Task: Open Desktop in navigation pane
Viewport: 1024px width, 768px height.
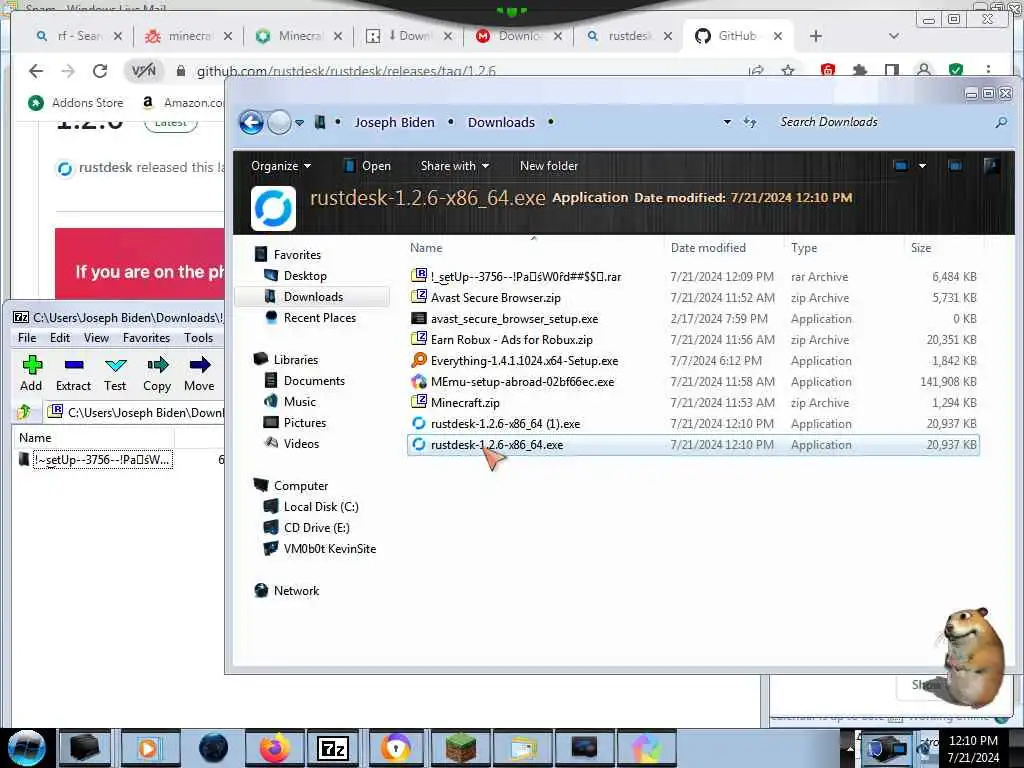Action: [305, 276]
